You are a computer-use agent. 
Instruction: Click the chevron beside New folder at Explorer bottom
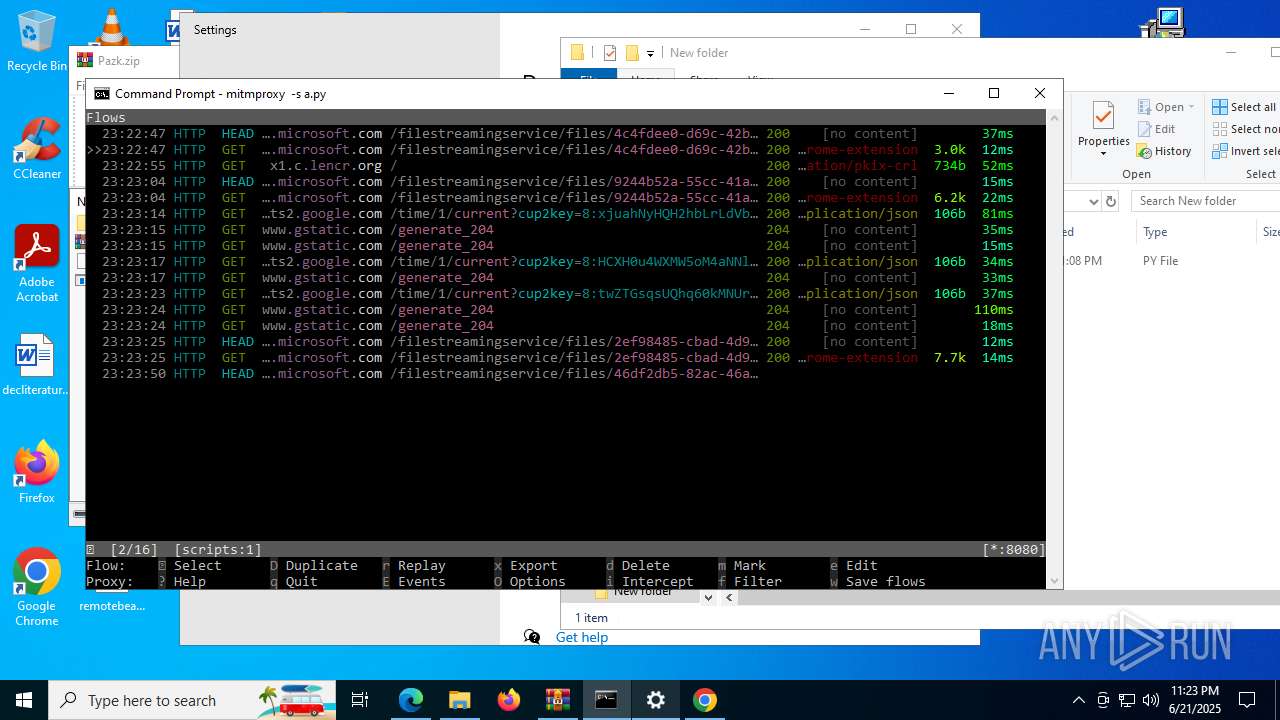708,597
